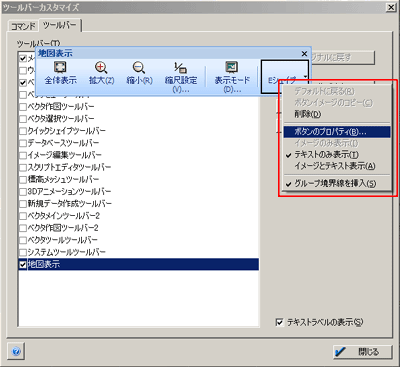This screenshot has height=367, width=400.
Task: Toggle the first checked checkbox (メ…) in list
Action: (x=23, y=59)
